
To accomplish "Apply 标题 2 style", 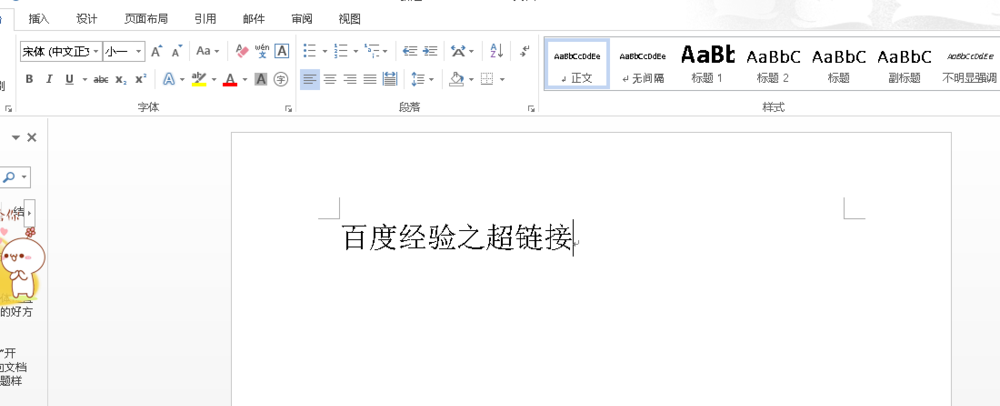I will (x=773, y=64).
